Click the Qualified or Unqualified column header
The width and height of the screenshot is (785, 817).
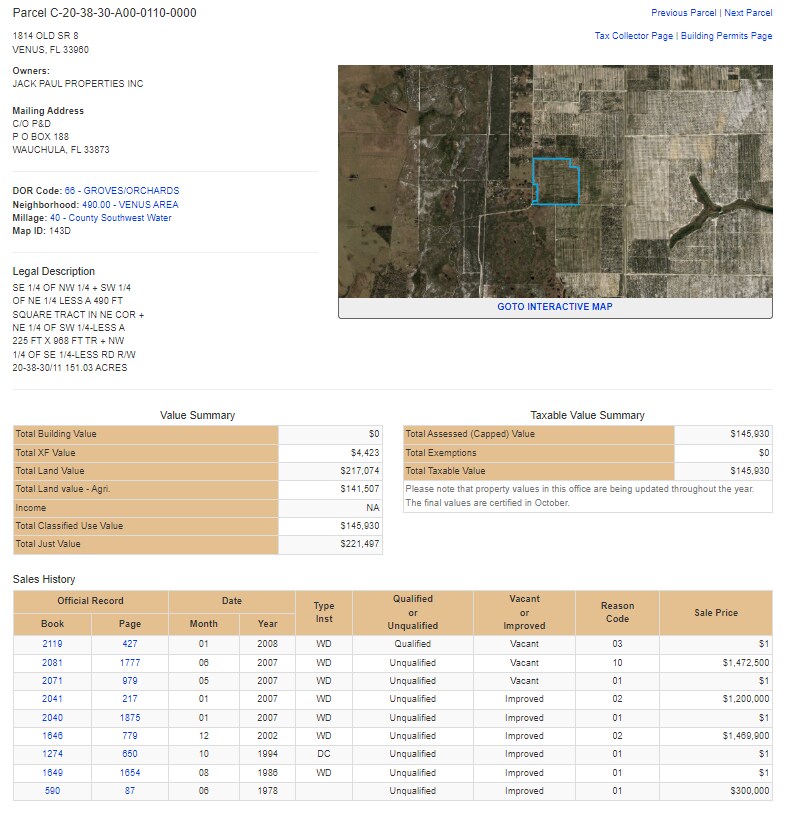click(x=413, y=613)
